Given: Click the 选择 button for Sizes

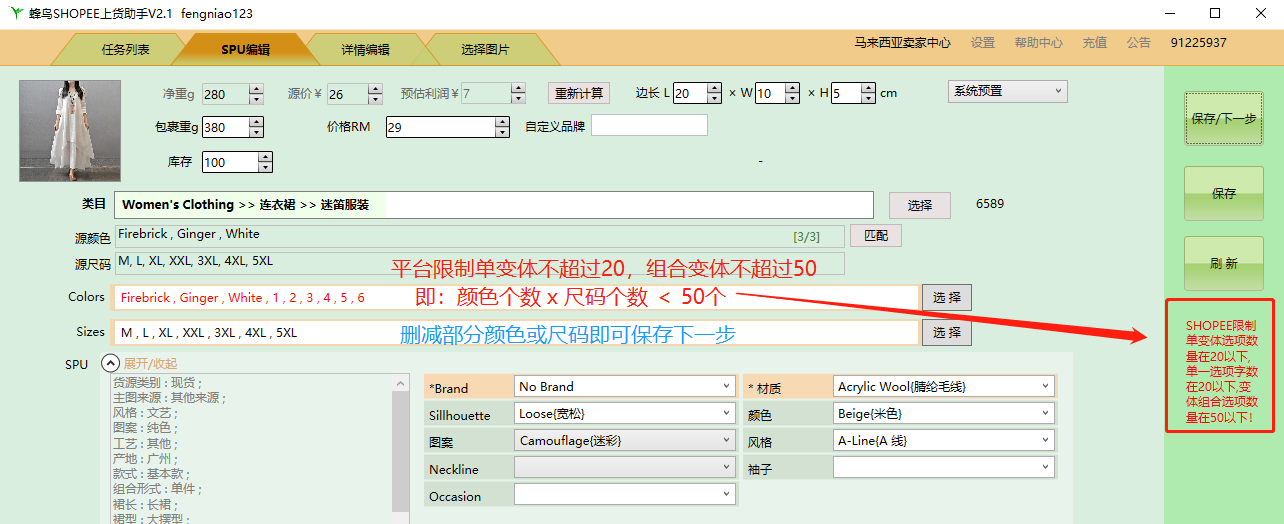Looking at the screenshot, I should pyautogui.click(x=946, y=332).
